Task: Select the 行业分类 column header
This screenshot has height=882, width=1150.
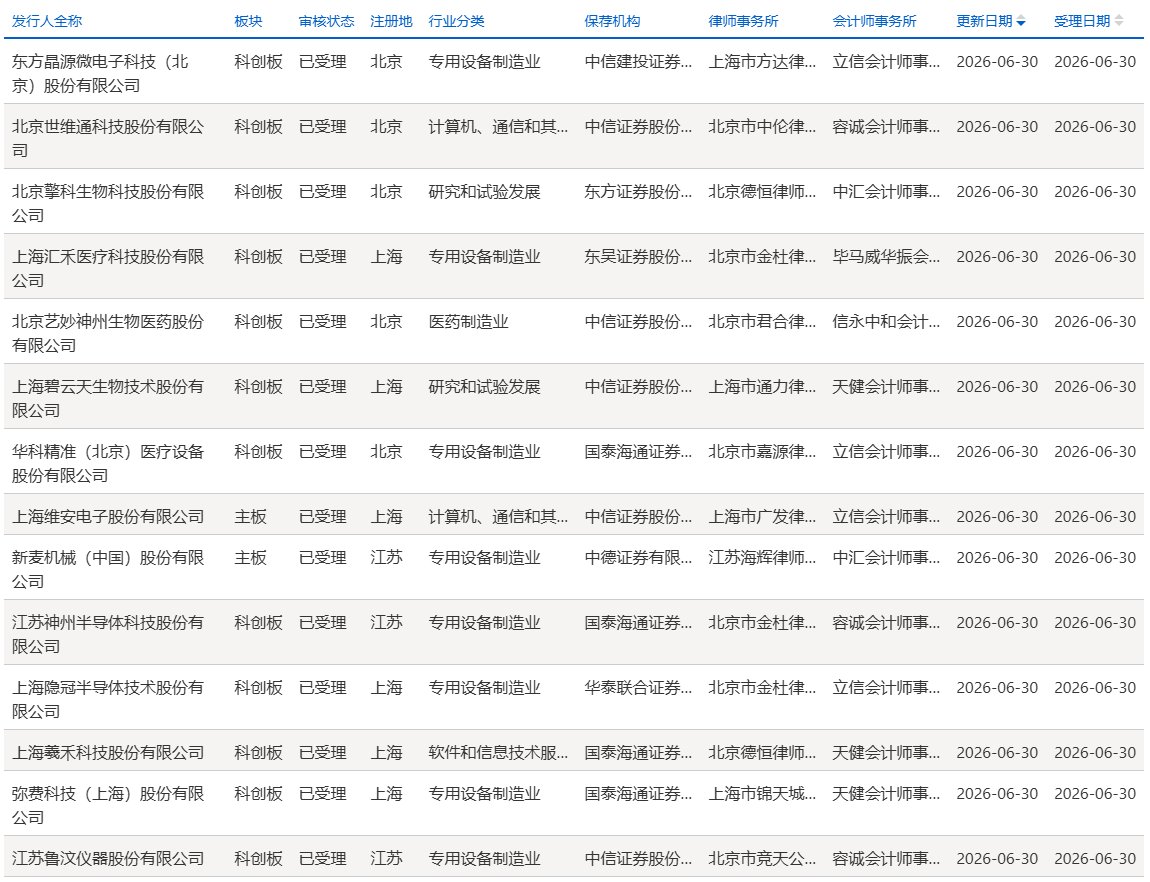Action: pyautogui.click(x=456, y=21)
